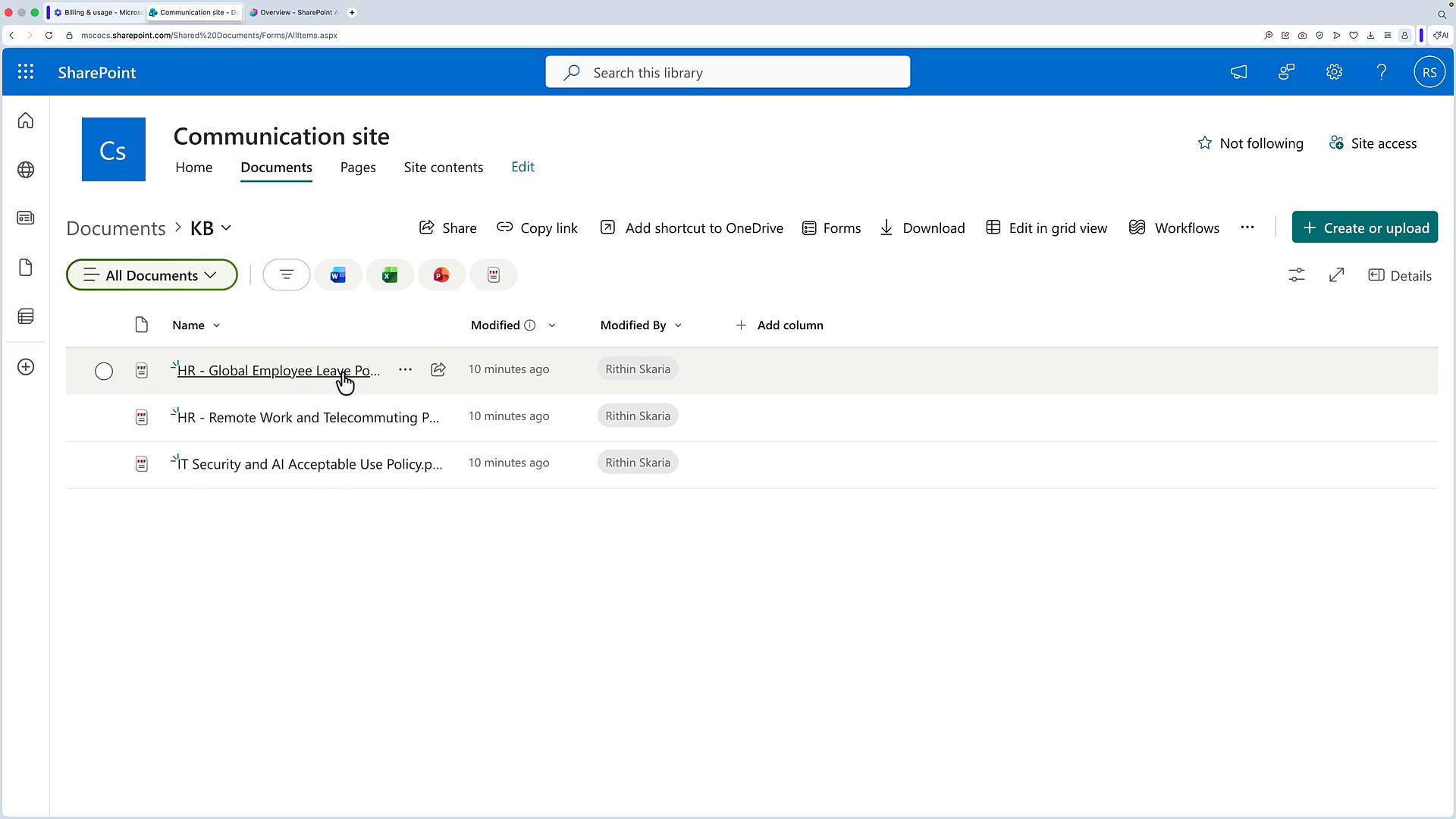
Task: Open the News icon in left rail
Action: pos(26,218)
